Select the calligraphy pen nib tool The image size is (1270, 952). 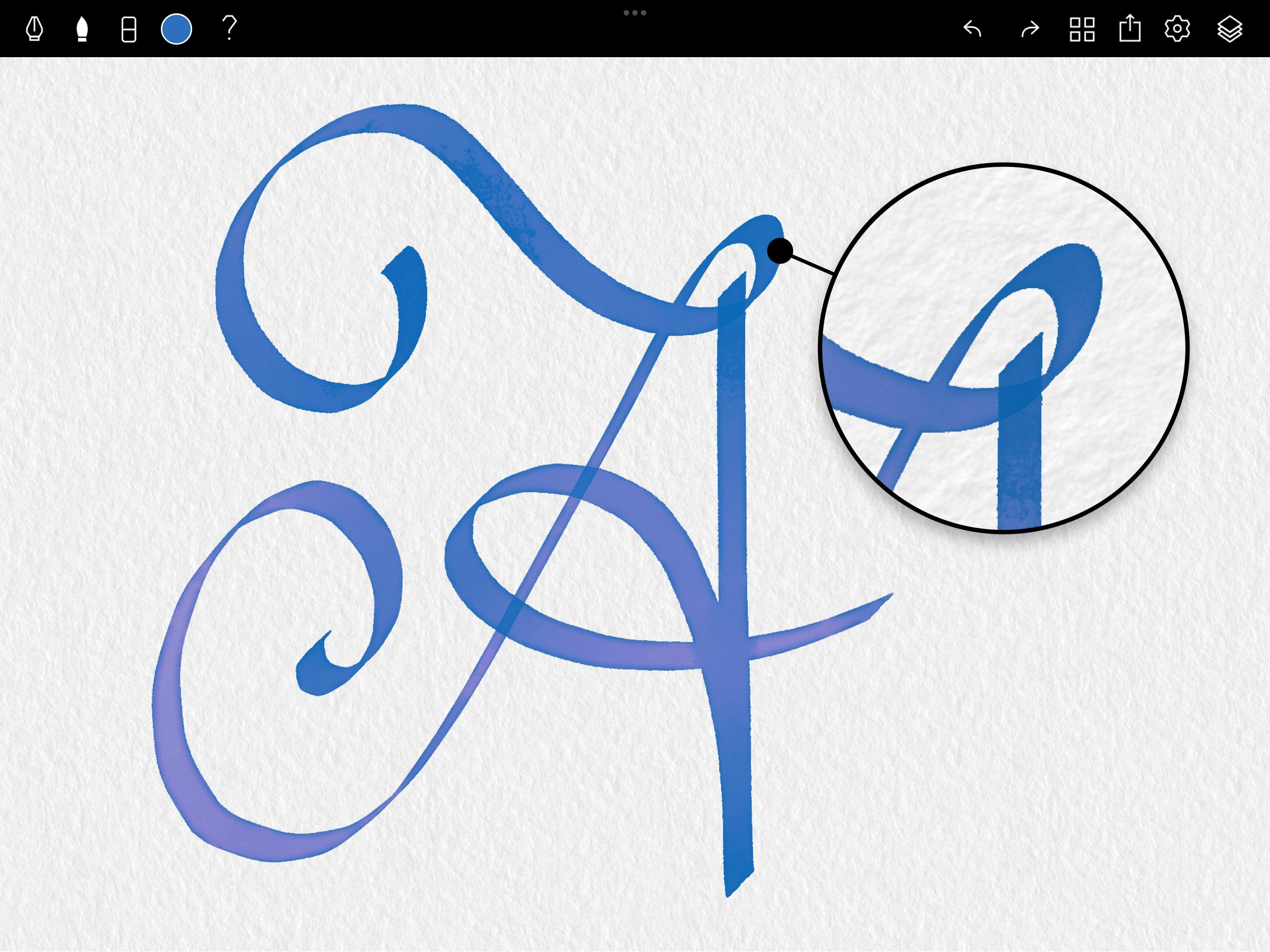[34, 29]
